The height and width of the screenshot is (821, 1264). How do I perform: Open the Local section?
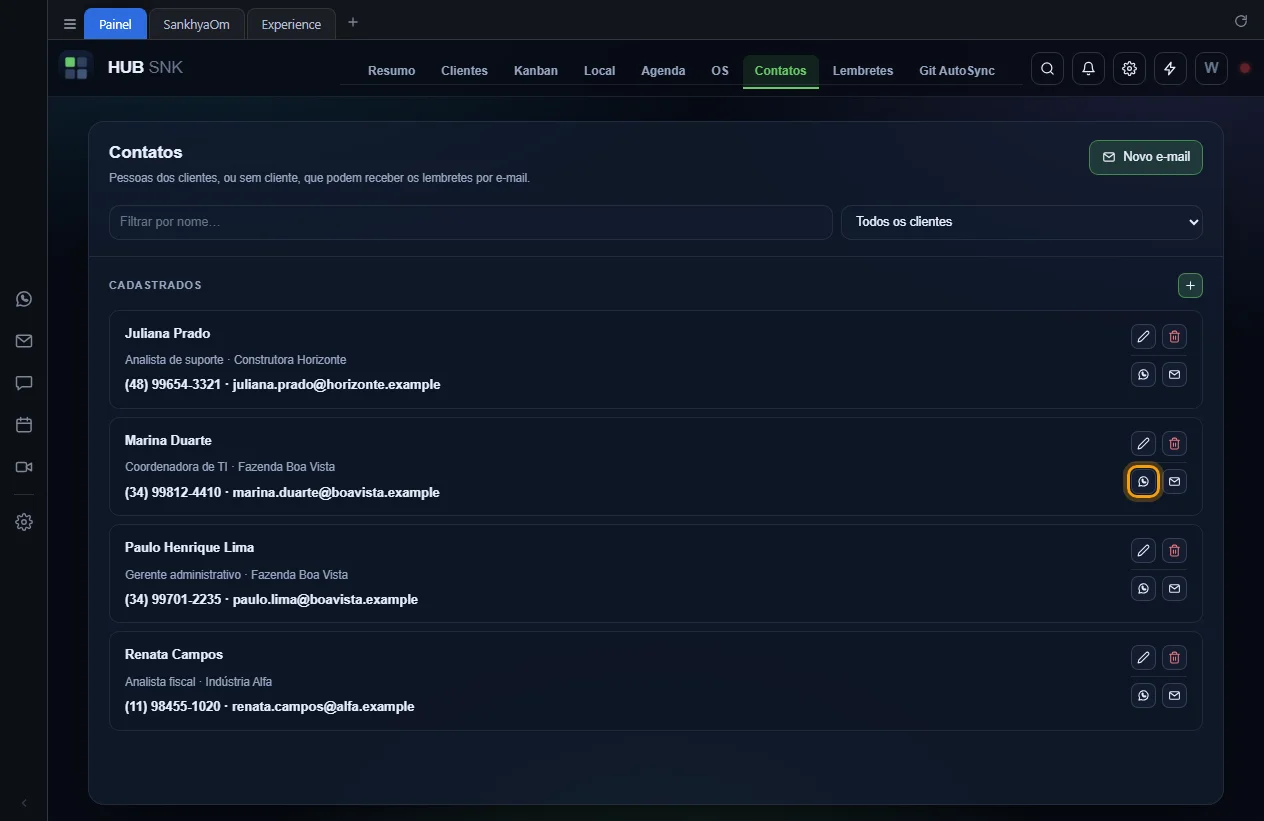point(600,71)
